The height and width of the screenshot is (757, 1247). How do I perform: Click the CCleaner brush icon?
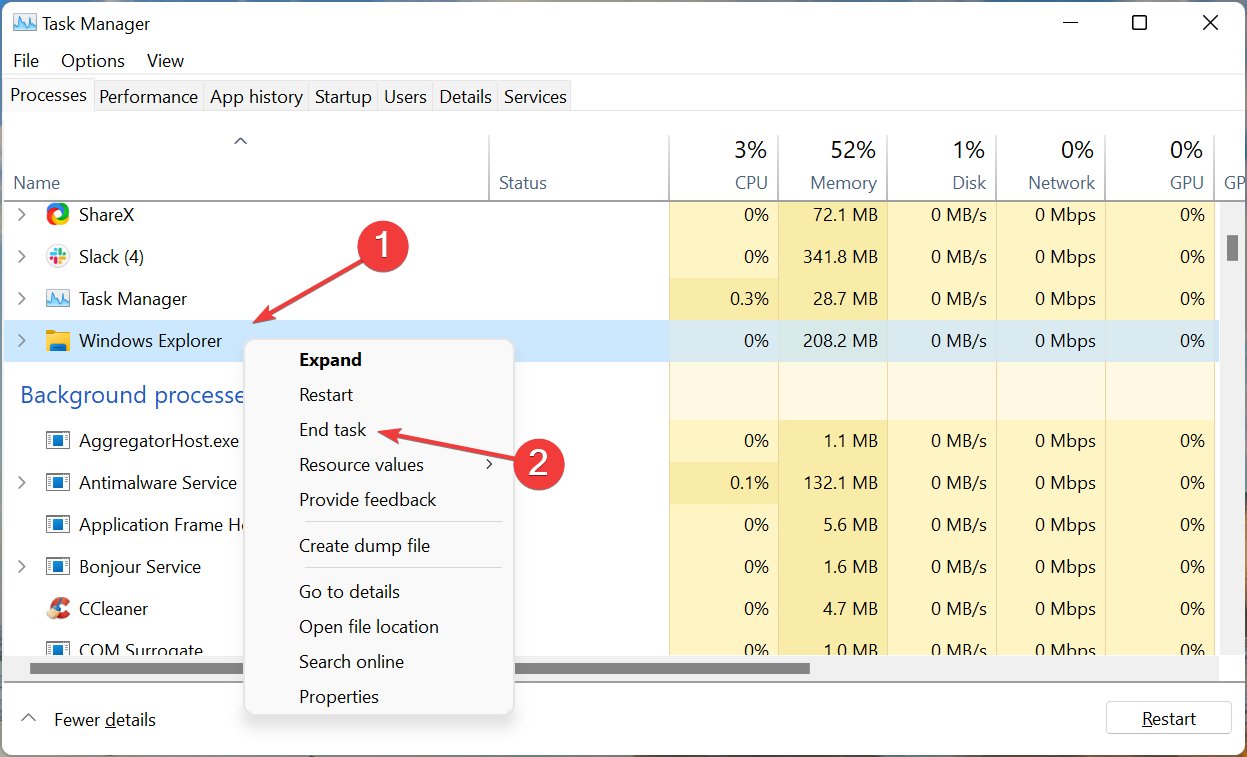click(x=57, y=608)
